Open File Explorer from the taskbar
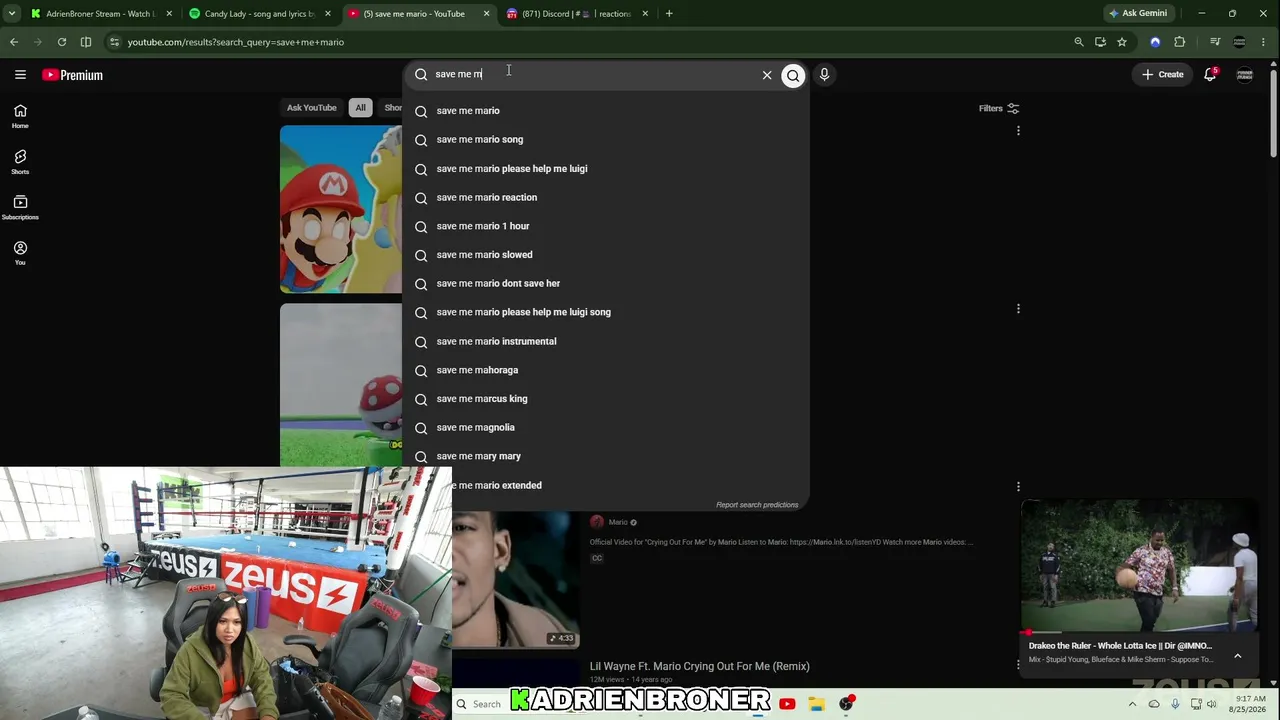1280x720 pixels. [x=817, y=704]
